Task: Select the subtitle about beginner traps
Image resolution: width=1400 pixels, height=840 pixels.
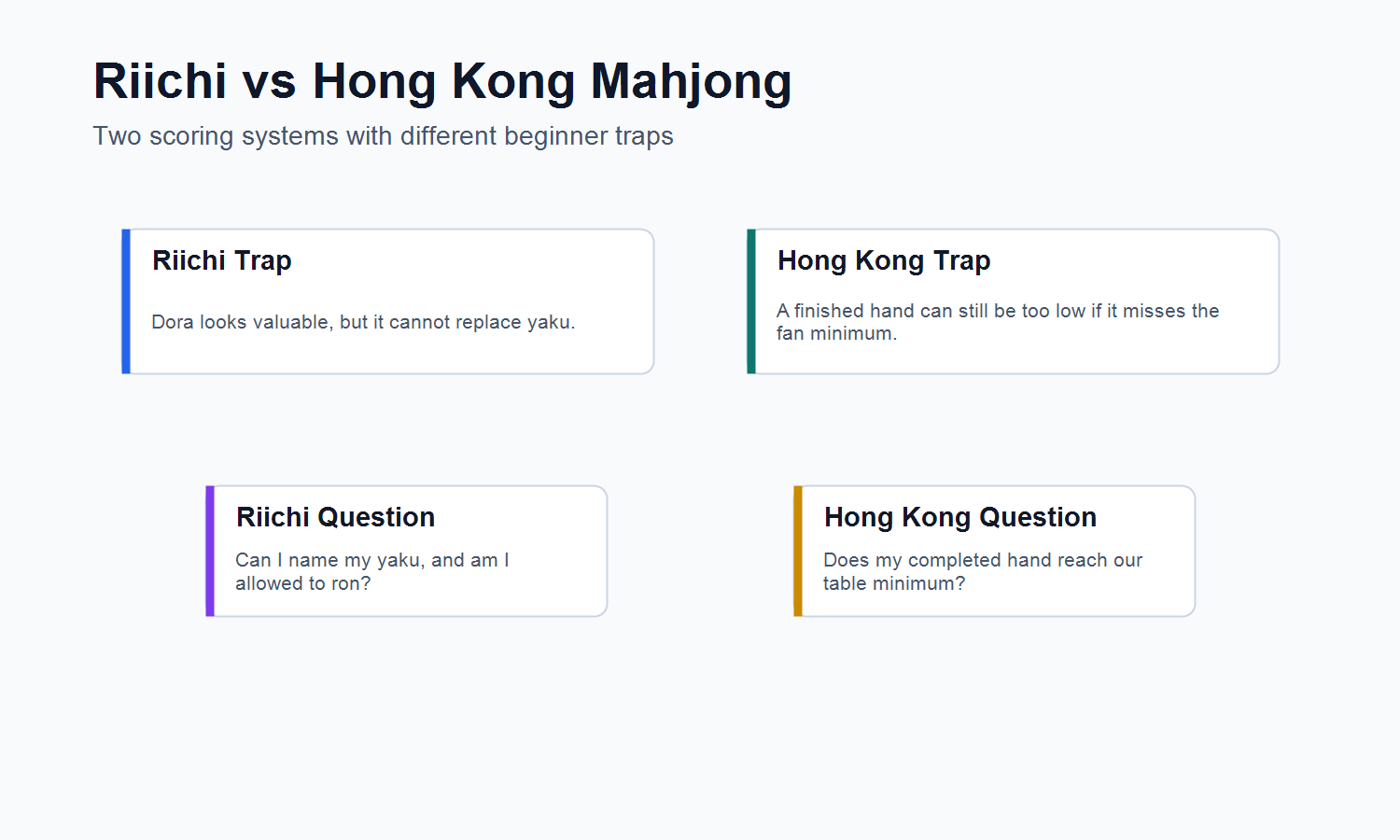Action: pos(383,136)
